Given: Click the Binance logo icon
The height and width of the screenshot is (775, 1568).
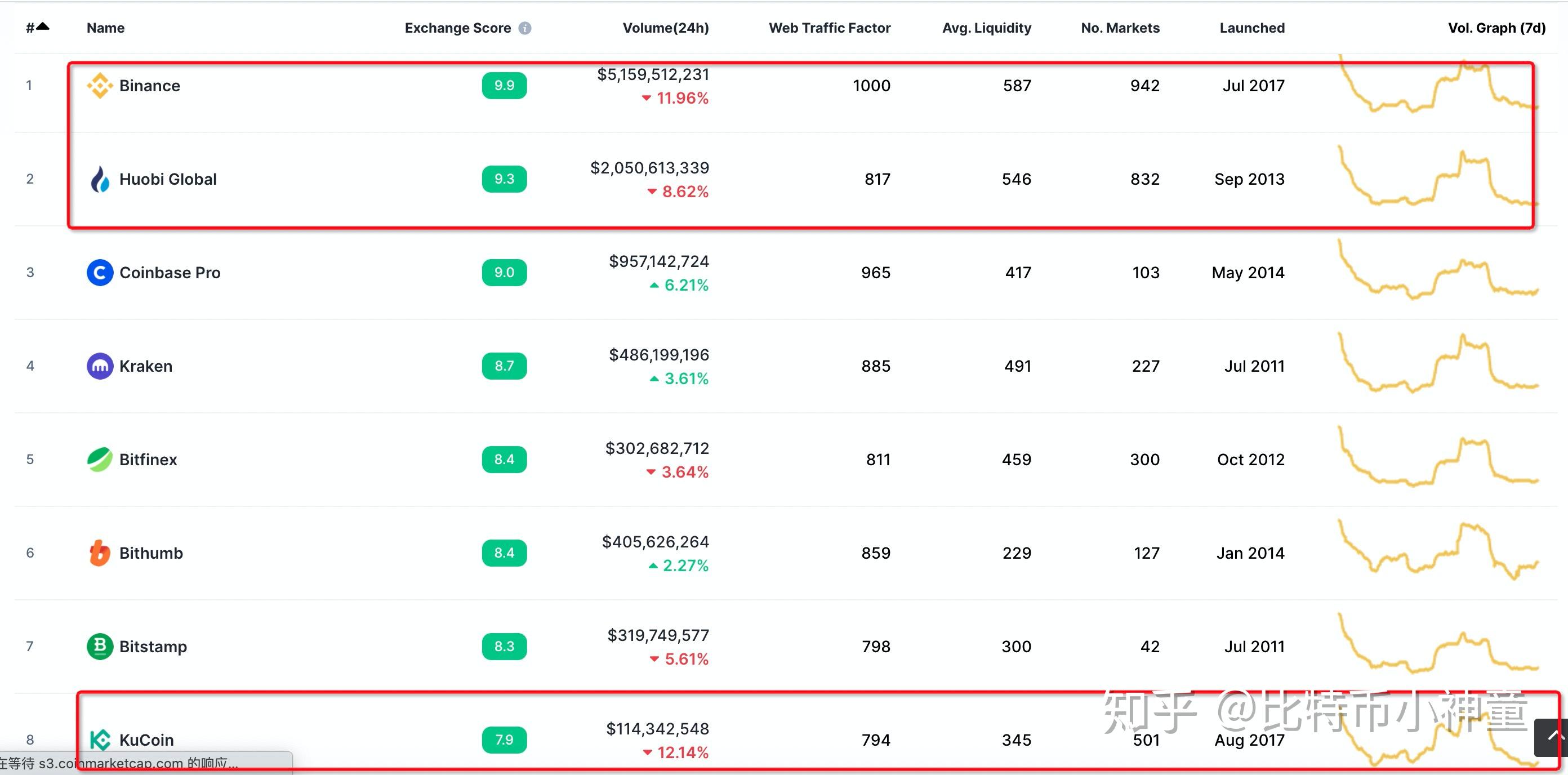Looking at the screenshot, I should point(100,86).
